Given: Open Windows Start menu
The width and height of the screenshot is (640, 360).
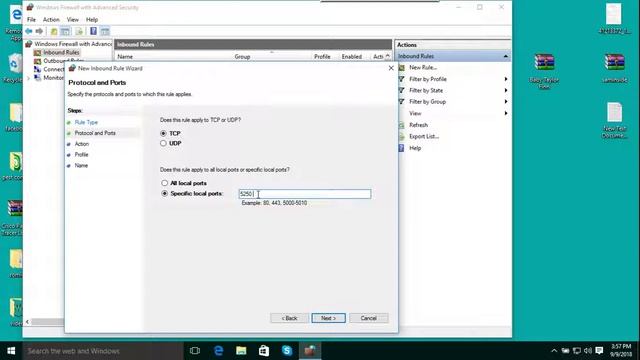Looking at the screenshot, I should (x=11, y=351).
